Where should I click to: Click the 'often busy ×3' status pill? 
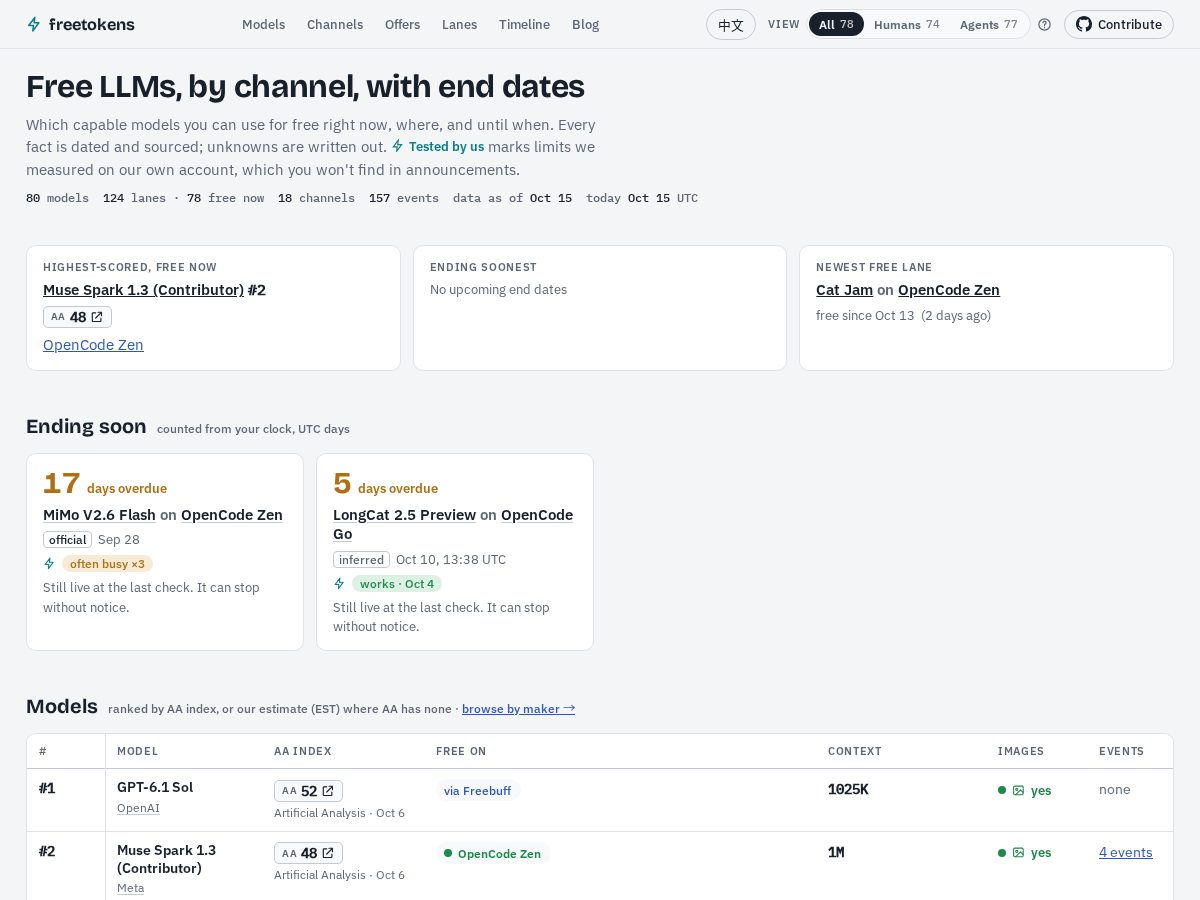pos(107,564)
